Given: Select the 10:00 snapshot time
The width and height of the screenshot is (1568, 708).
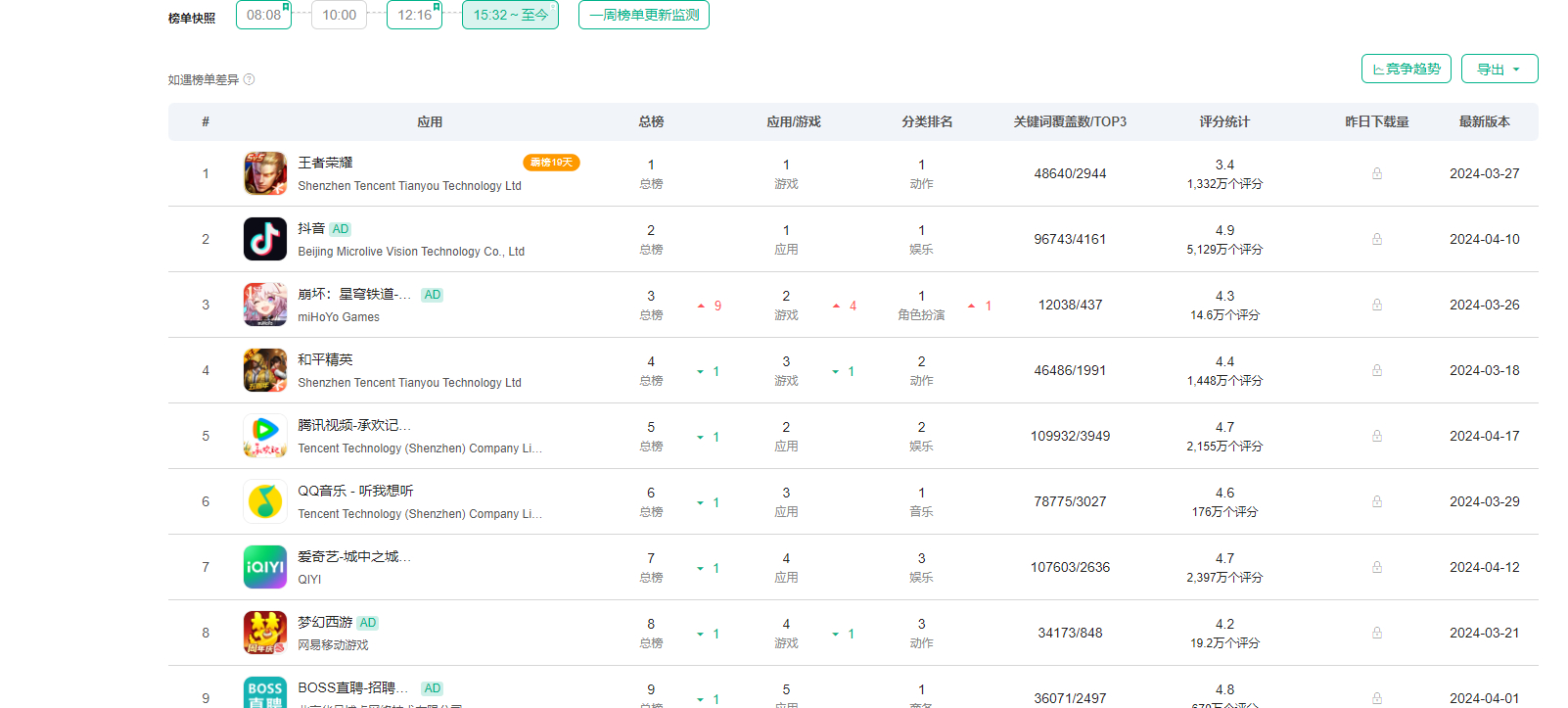Looking at the screenshot, I should [x=339, y=15].
